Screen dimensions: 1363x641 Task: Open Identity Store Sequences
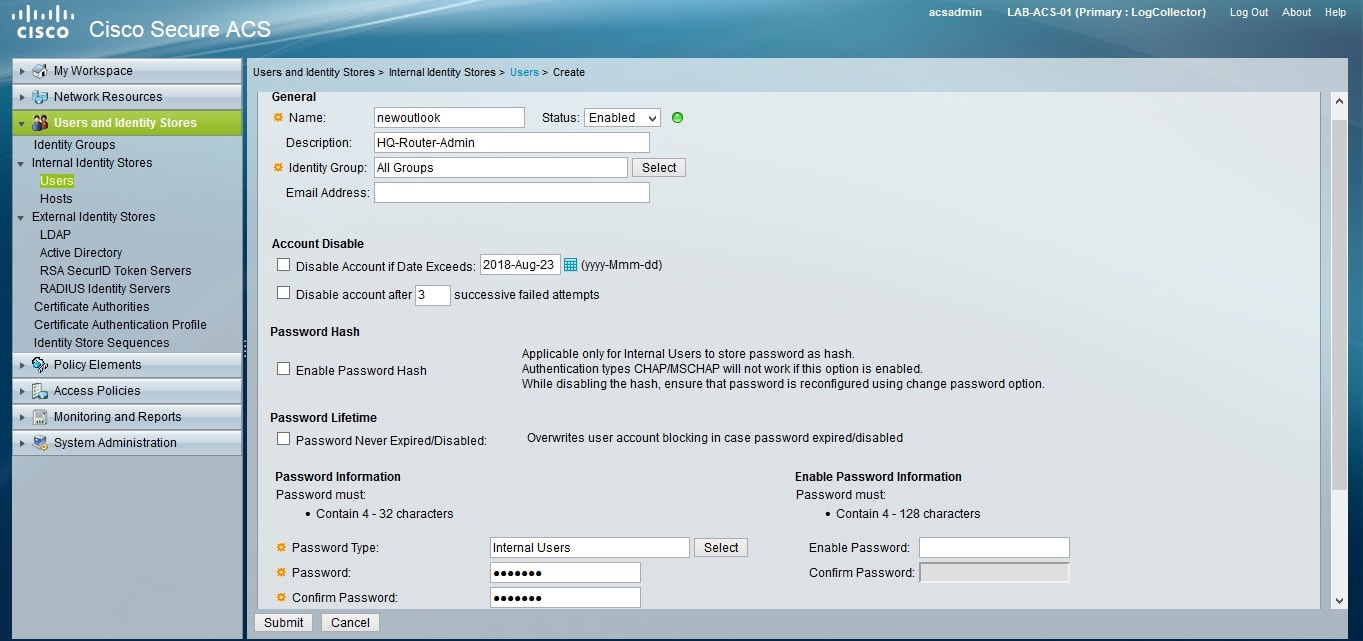101,343
